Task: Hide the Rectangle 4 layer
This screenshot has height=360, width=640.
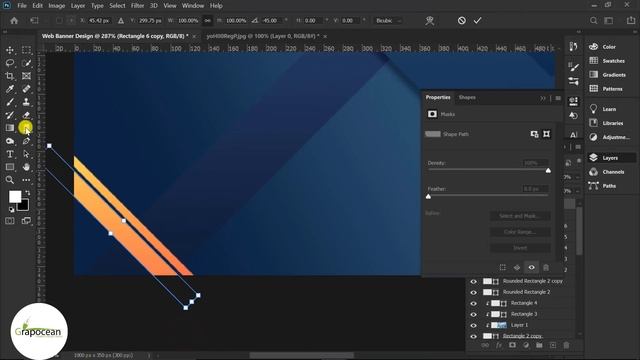Action: (x=473, y=303)
